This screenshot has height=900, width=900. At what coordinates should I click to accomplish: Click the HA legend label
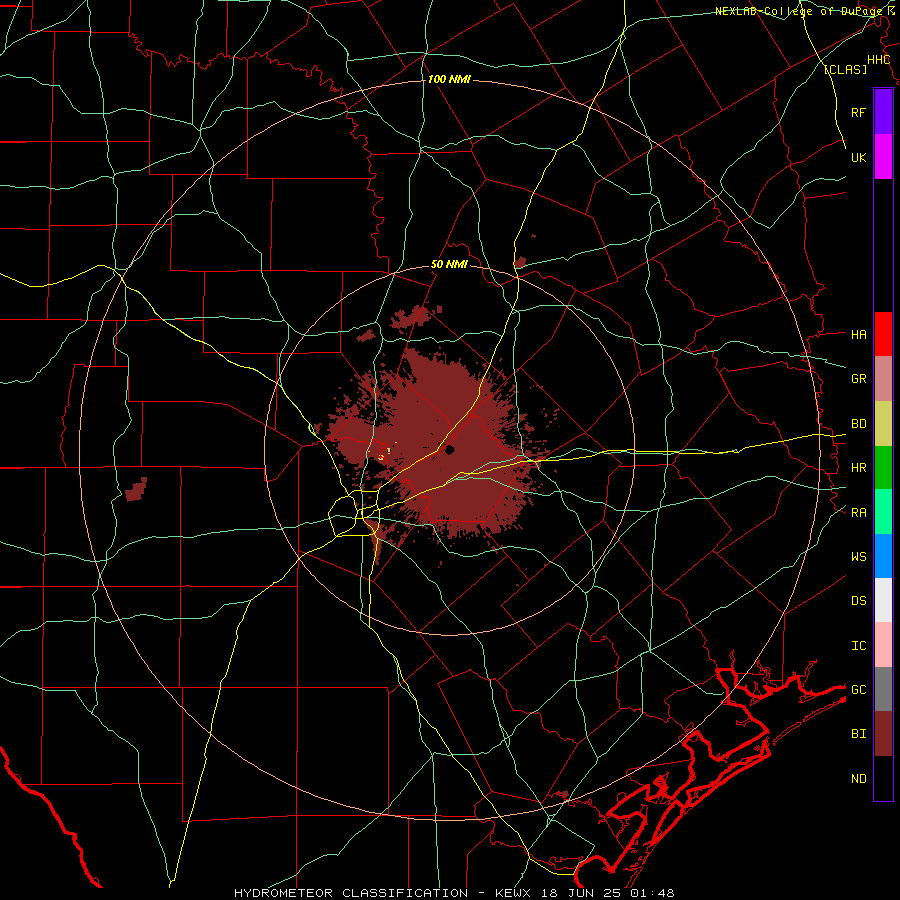pos(858,334)
